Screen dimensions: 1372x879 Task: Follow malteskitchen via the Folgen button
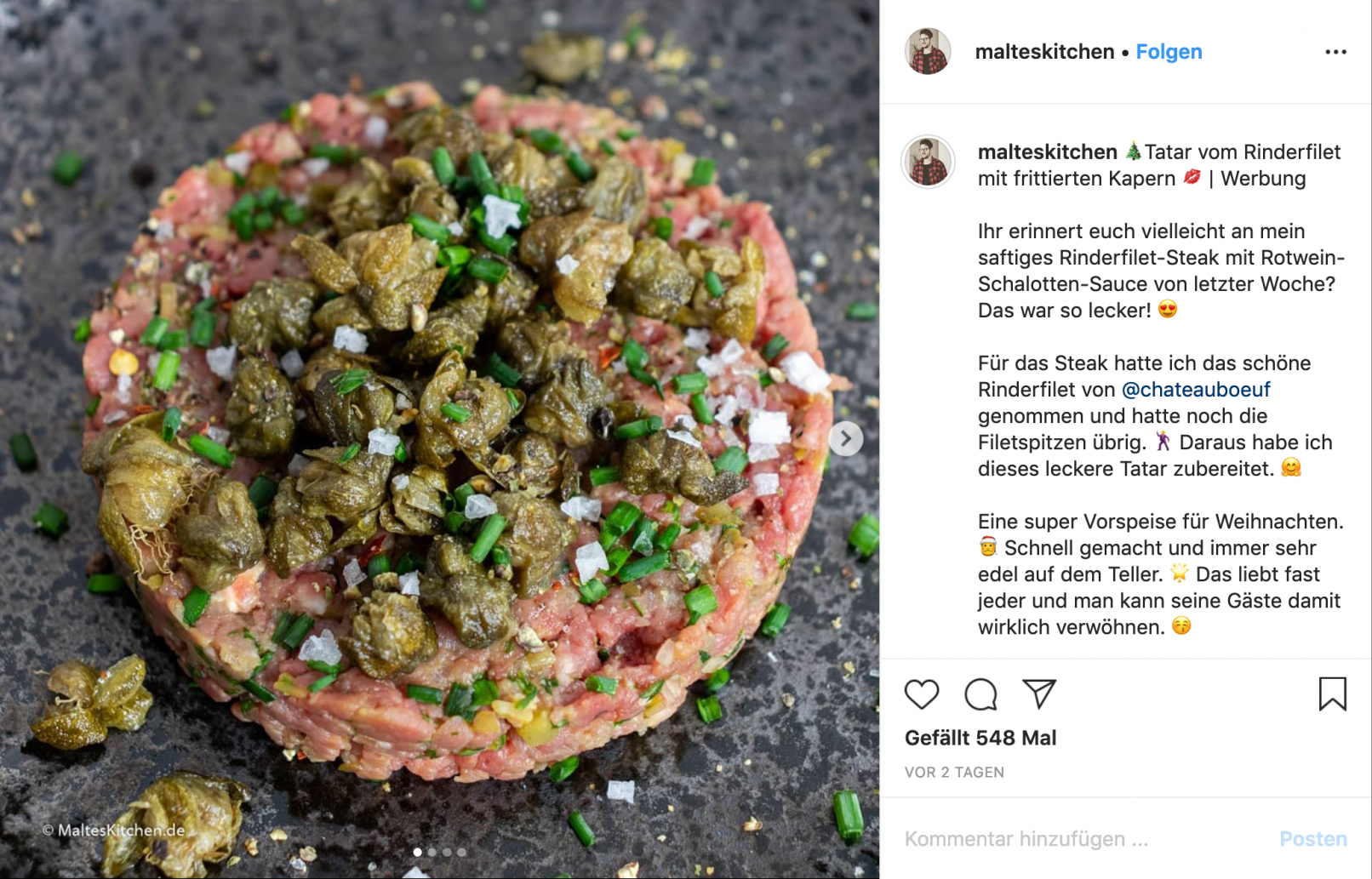tap(1169, 52)
